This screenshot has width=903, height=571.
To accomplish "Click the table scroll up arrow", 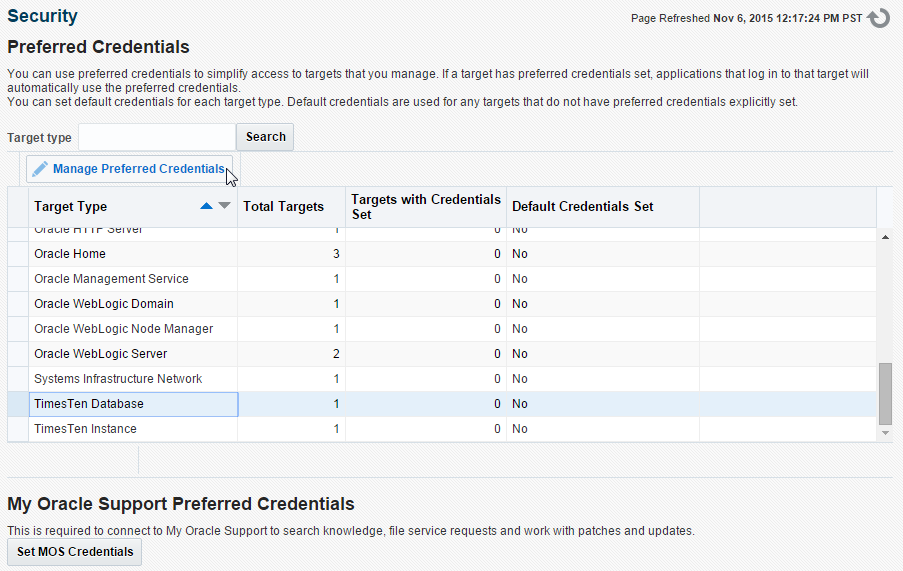I will pyautogui.click(x=884, y=237).
